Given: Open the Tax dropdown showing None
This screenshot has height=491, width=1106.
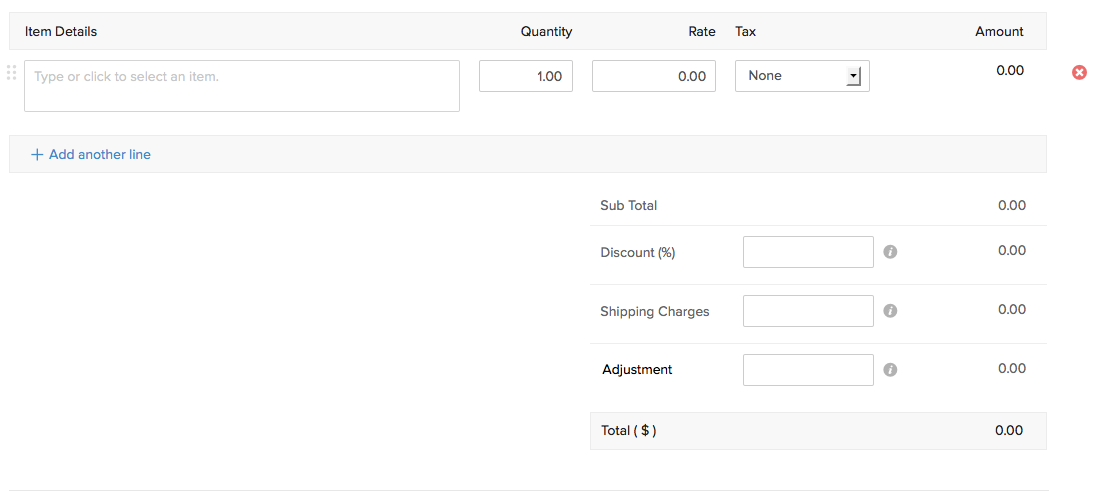Looking at the screenshot, I should click(802, 76).
